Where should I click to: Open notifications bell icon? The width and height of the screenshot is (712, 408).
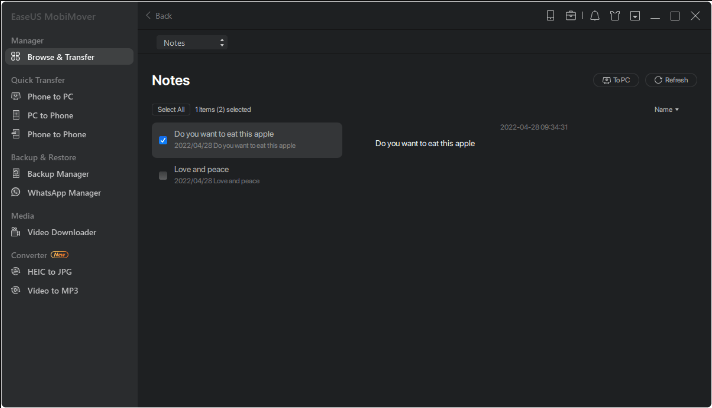pos(595,16)
